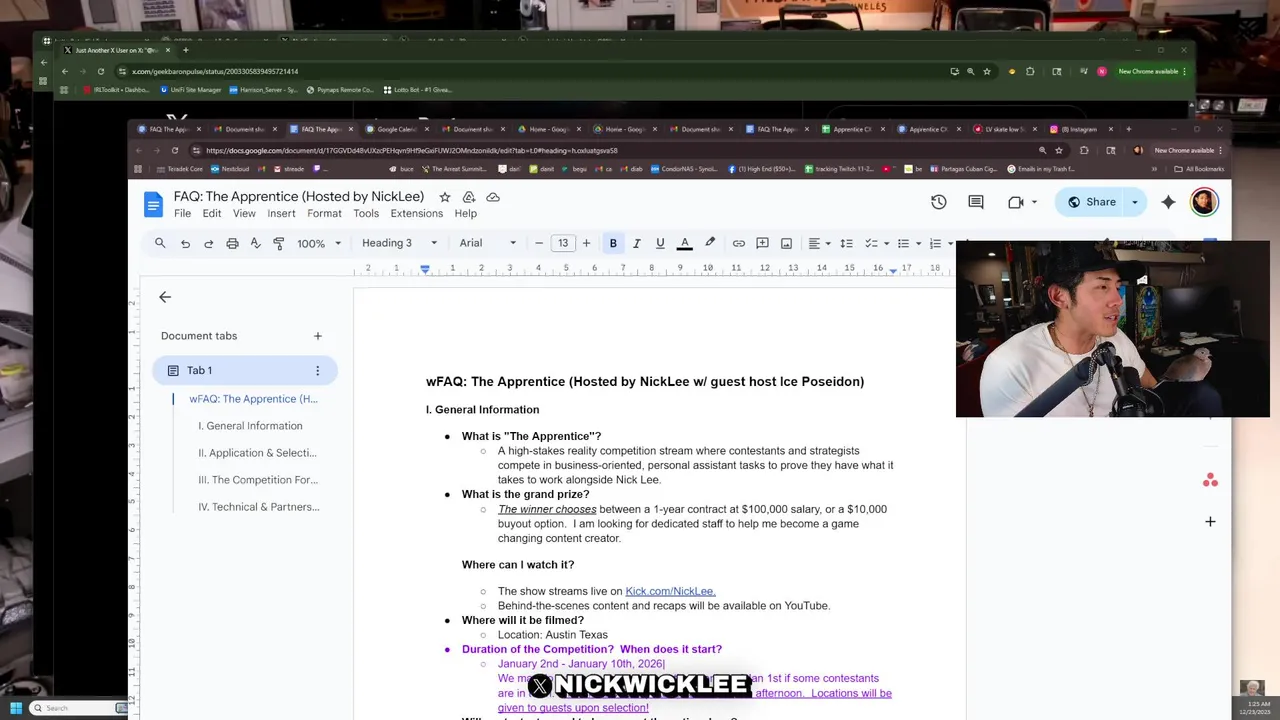This screenshot has width=1280, height=720.
Task: Insert an image from toolbar
Action: (786, 243)
